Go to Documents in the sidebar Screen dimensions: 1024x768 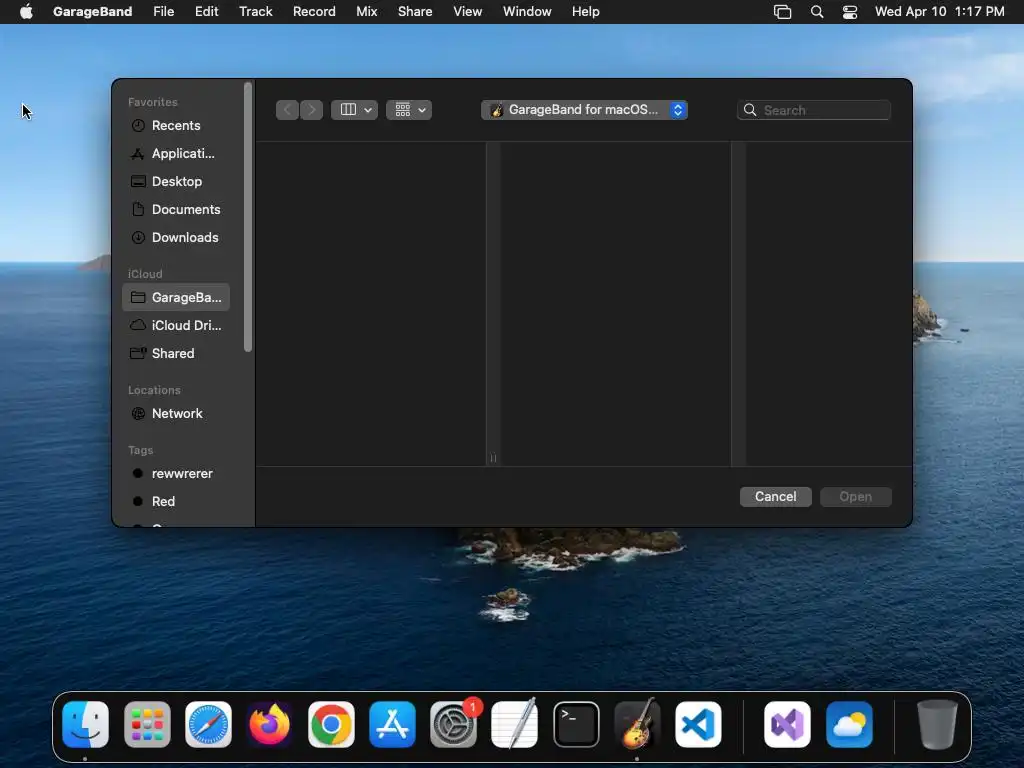(175, 210)
